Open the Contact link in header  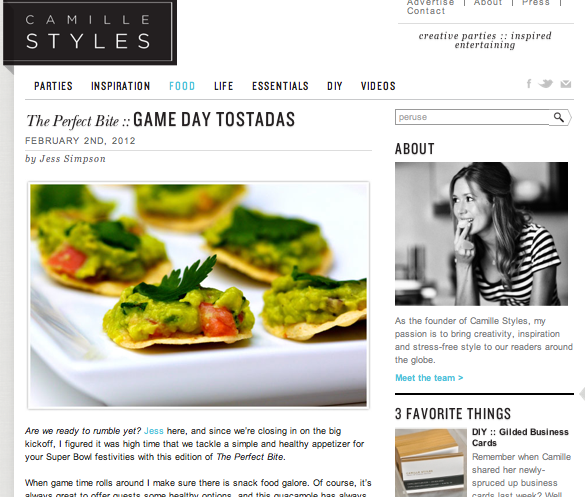pyautogui.click(x=426, y=11)
